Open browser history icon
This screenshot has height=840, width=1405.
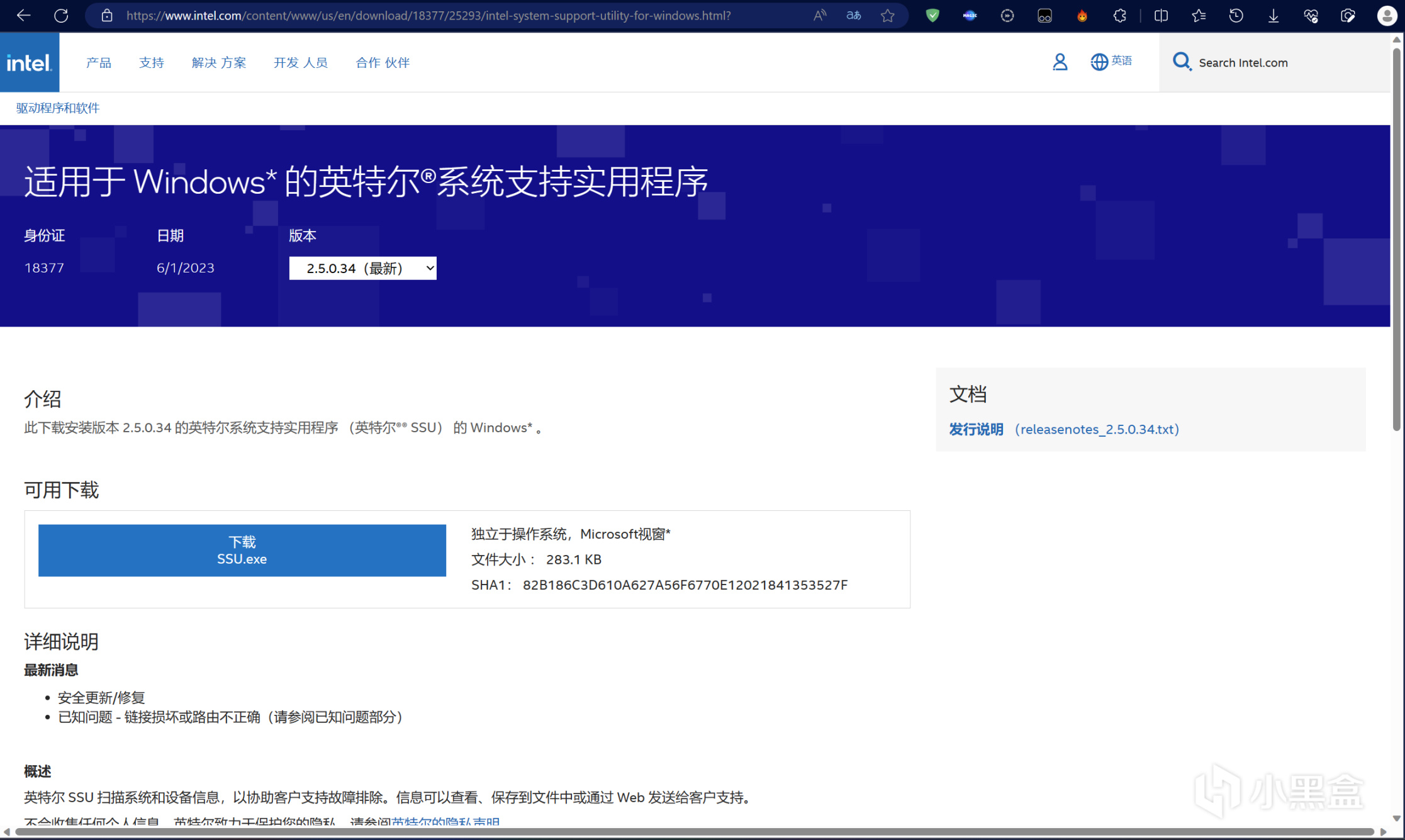point(1236,16)
